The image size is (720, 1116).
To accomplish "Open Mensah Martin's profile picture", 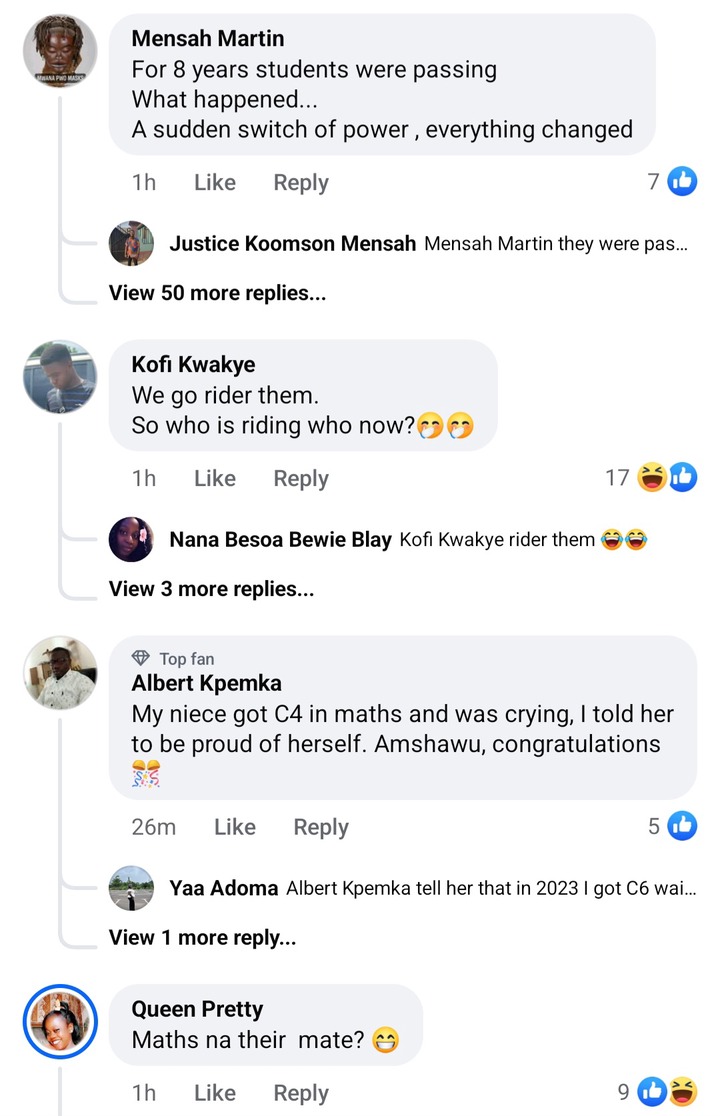I will coord(60,51).
